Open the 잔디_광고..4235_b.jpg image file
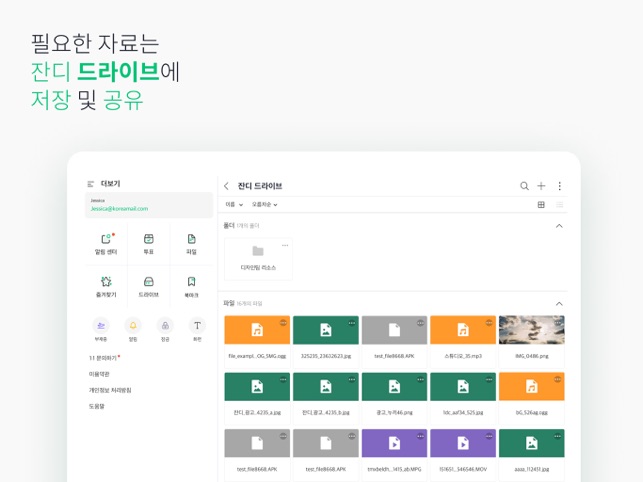 coord(326,397)
